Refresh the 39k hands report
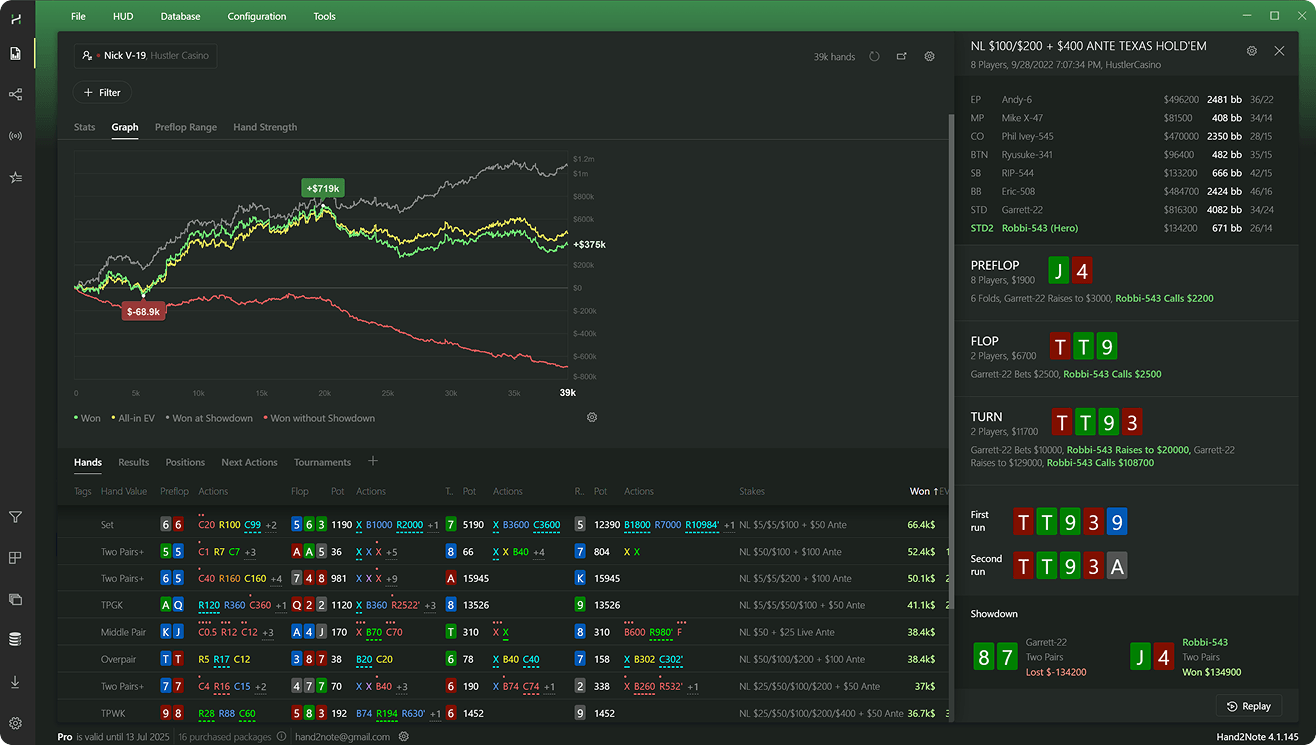Image resolution: width=1316 pixels, height=745 pixels. point(874,57)
